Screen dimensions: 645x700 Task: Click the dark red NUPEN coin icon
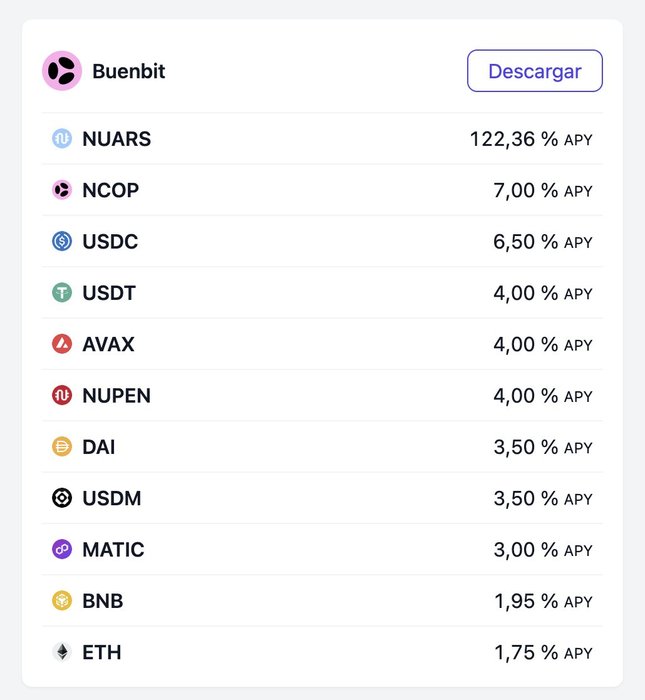click(x=62, y=395)
